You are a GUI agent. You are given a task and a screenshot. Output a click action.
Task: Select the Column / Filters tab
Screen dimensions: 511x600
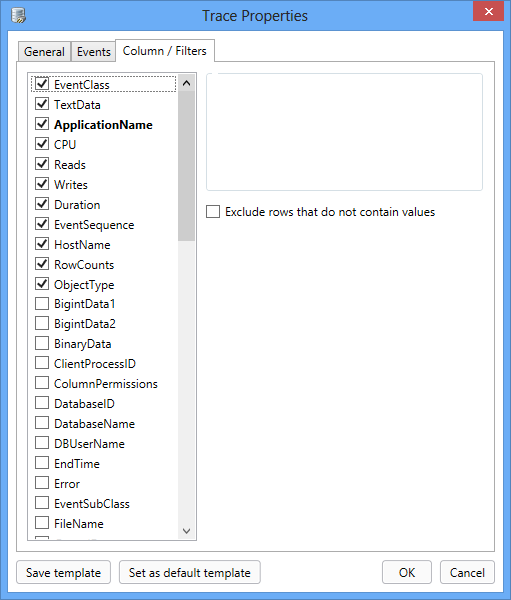tap(165, 51)
